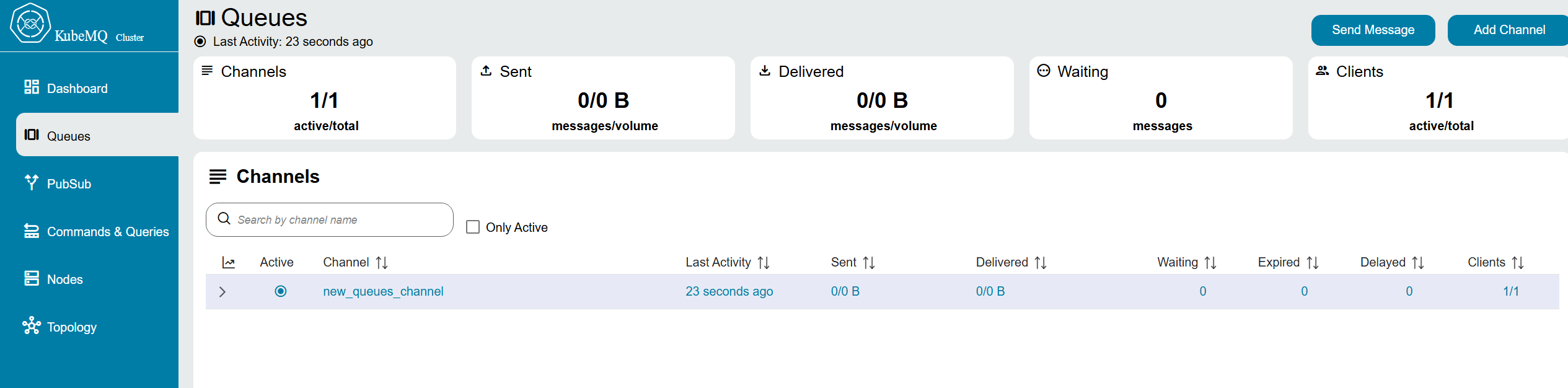Sort the table by Last Activity
Screen dimensions: 1568x388
(x=764, y=263)
